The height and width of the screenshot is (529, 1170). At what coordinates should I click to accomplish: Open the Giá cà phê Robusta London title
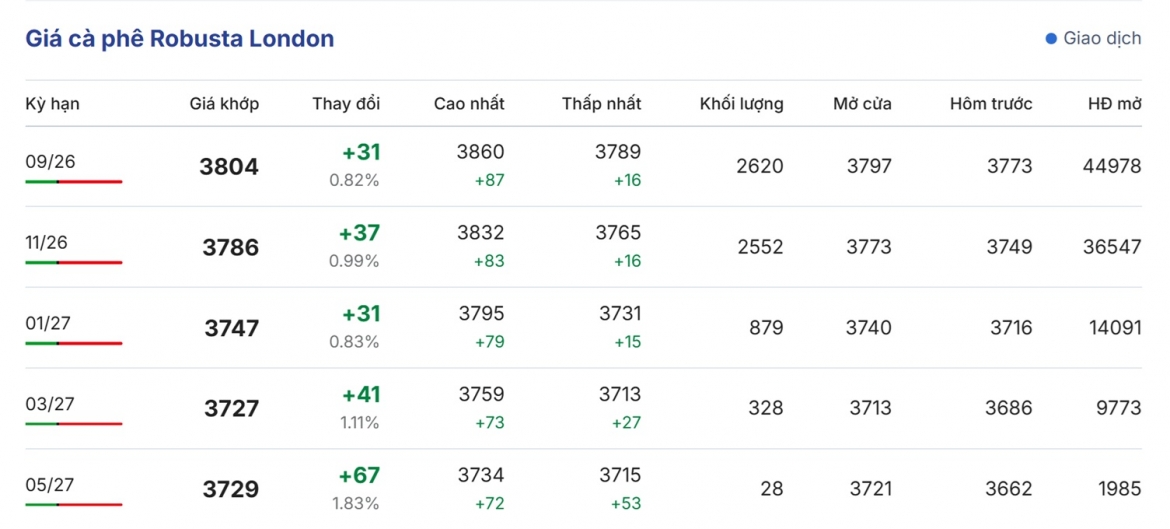180,39
